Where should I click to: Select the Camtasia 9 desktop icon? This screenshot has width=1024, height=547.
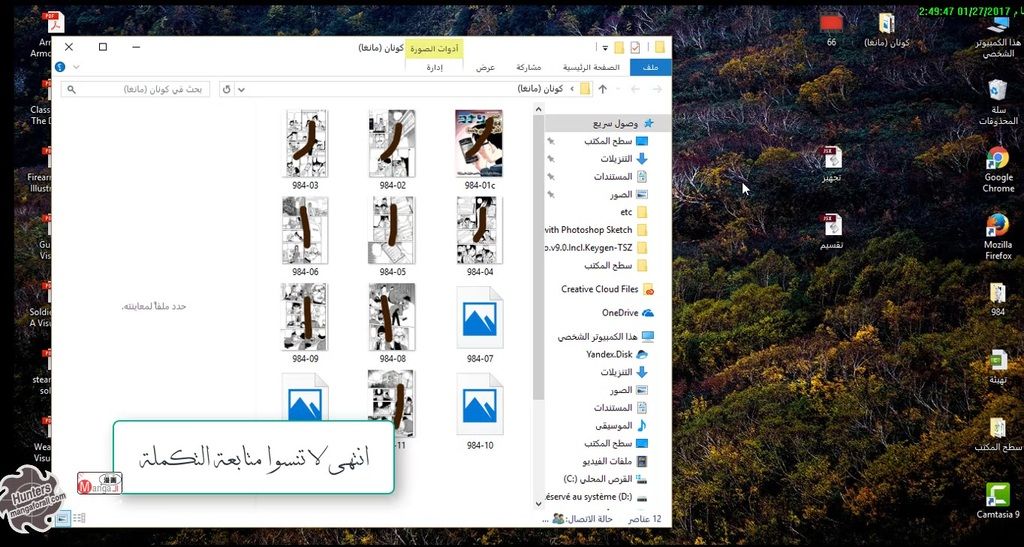997,501
